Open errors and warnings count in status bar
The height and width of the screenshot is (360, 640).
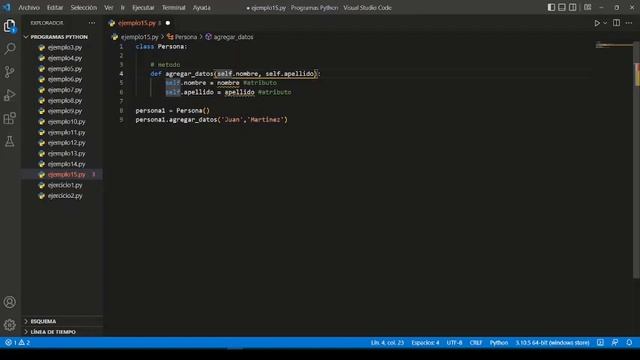pyautogui.click(x=18, y=342)
